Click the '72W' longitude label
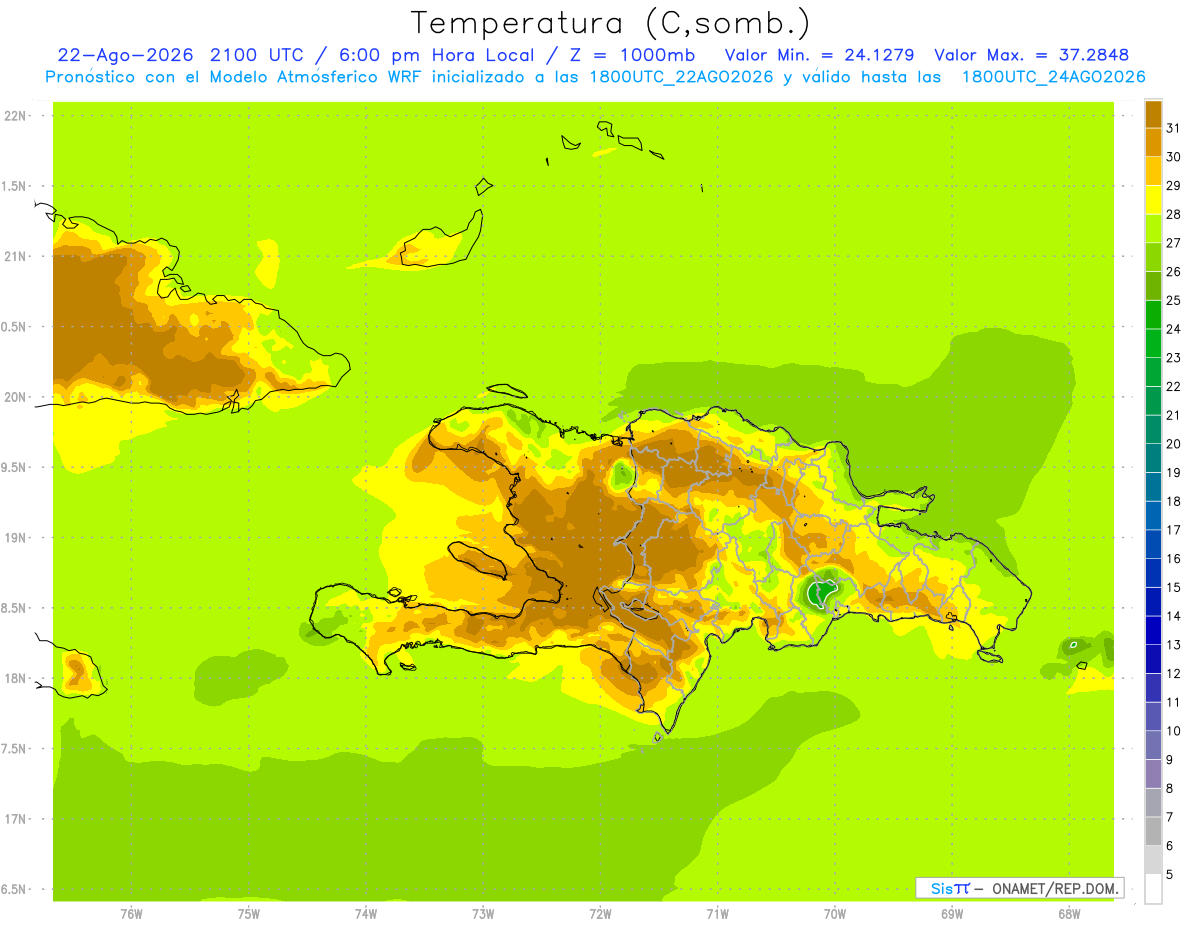Image resolution: width=1200 pixels, height=927 pixels. click(600, 914)
